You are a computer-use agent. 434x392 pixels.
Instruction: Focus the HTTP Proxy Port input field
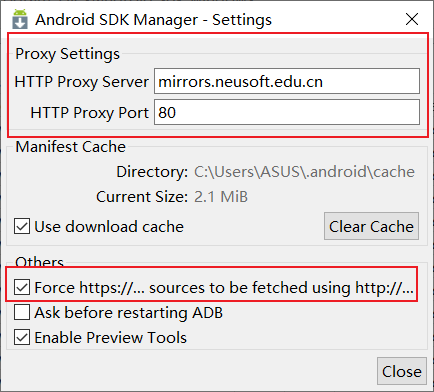click(287, 112)
